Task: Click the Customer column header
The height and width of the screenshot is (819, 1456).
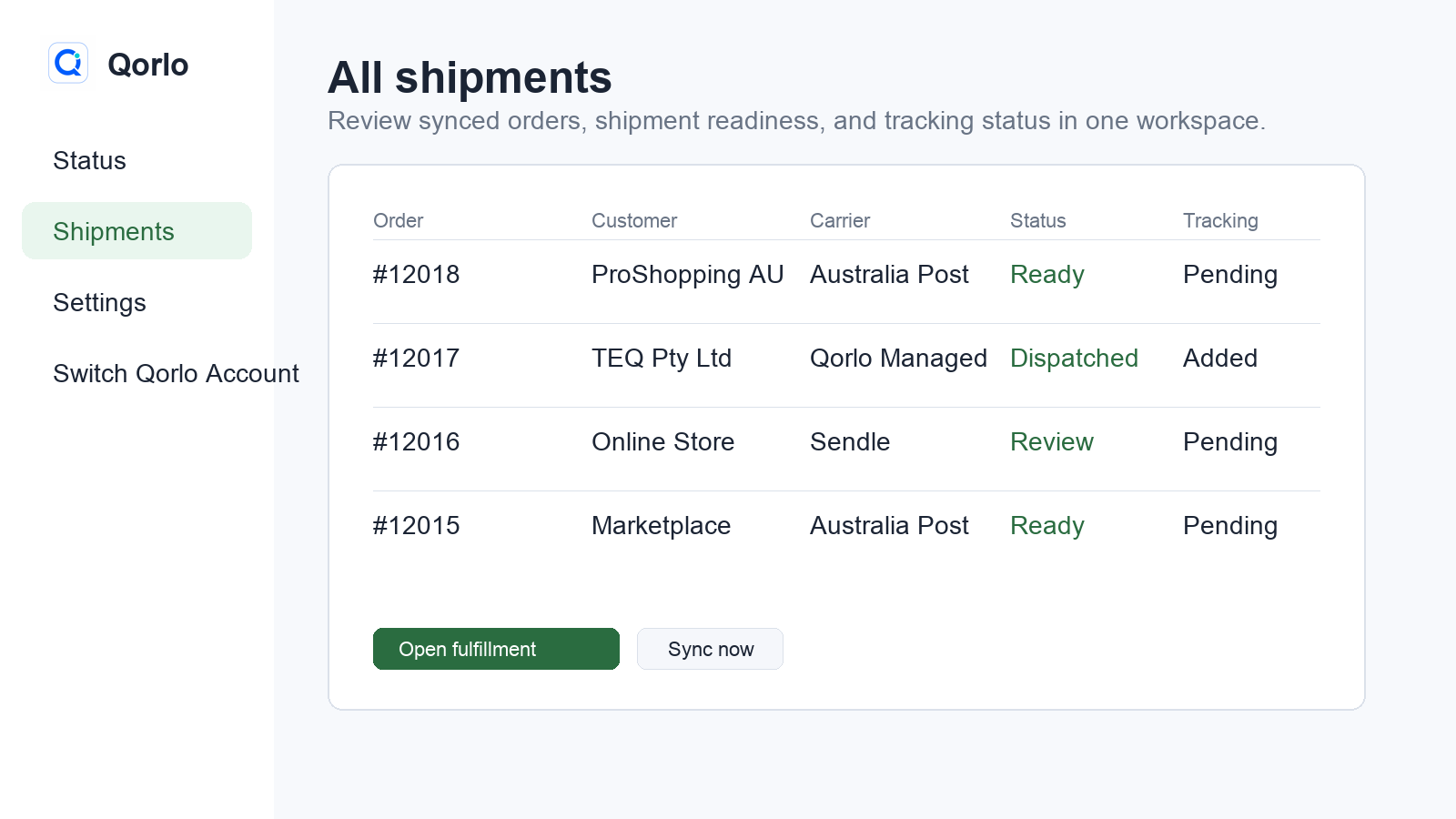Action: pyautogui.click(x=634, y=220)
